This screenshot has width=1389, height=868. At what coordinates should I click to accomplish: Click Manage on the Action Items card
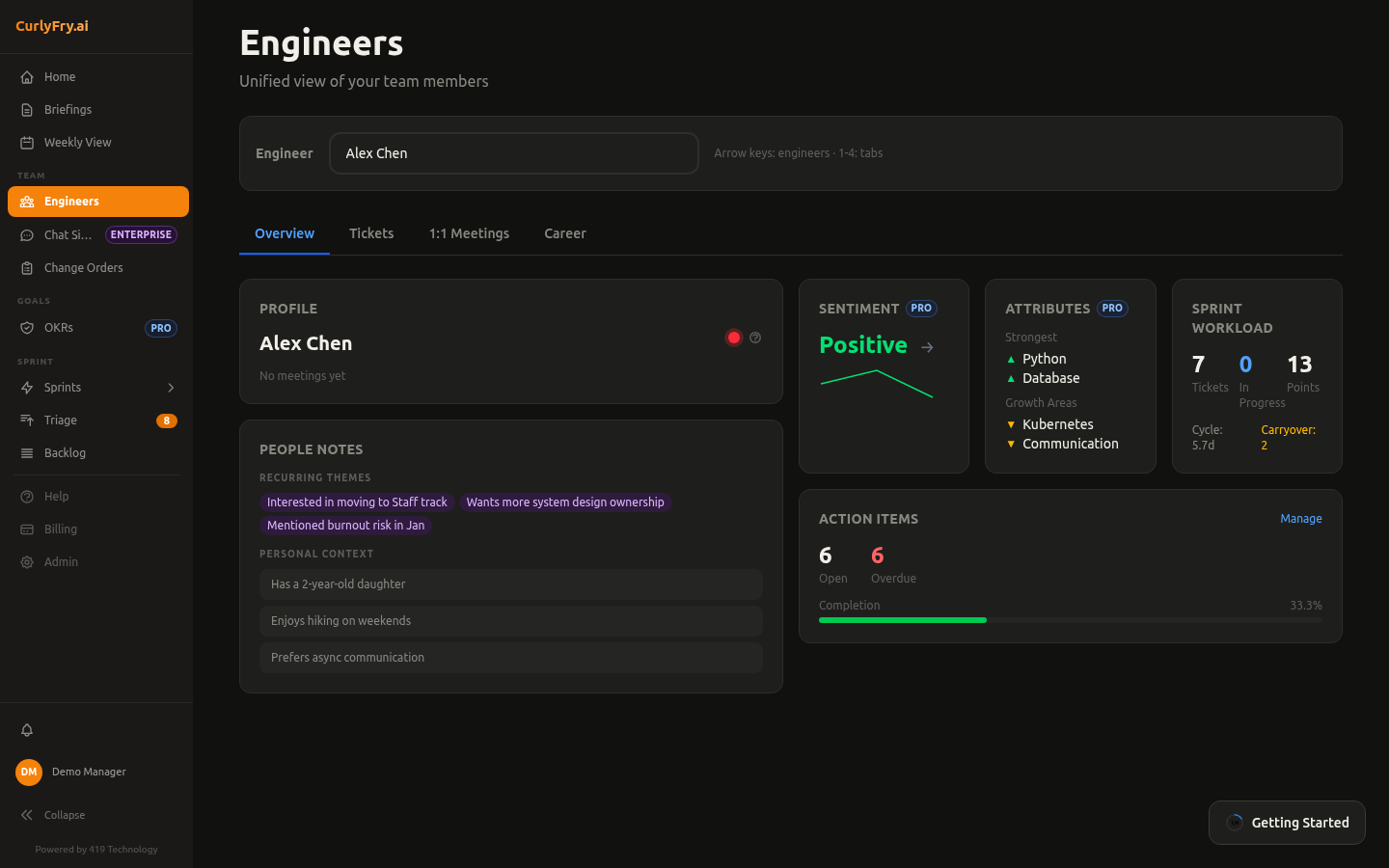1301,518
